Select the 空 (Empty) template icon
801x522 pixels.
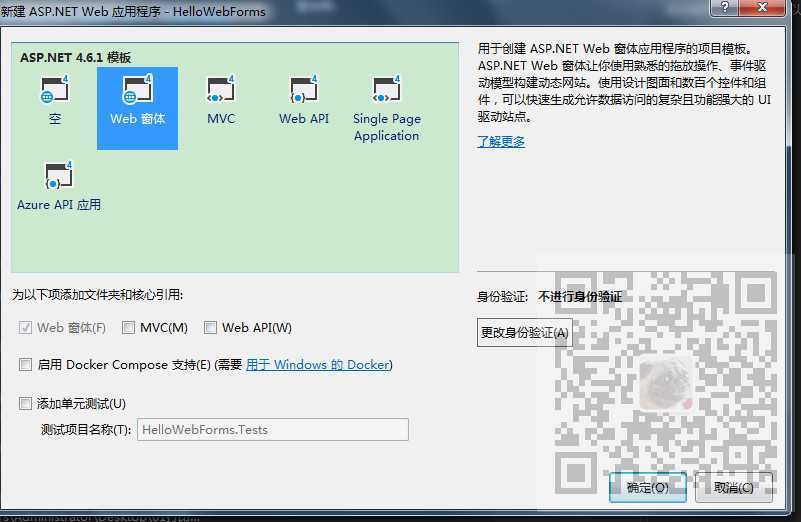(55, 90)
